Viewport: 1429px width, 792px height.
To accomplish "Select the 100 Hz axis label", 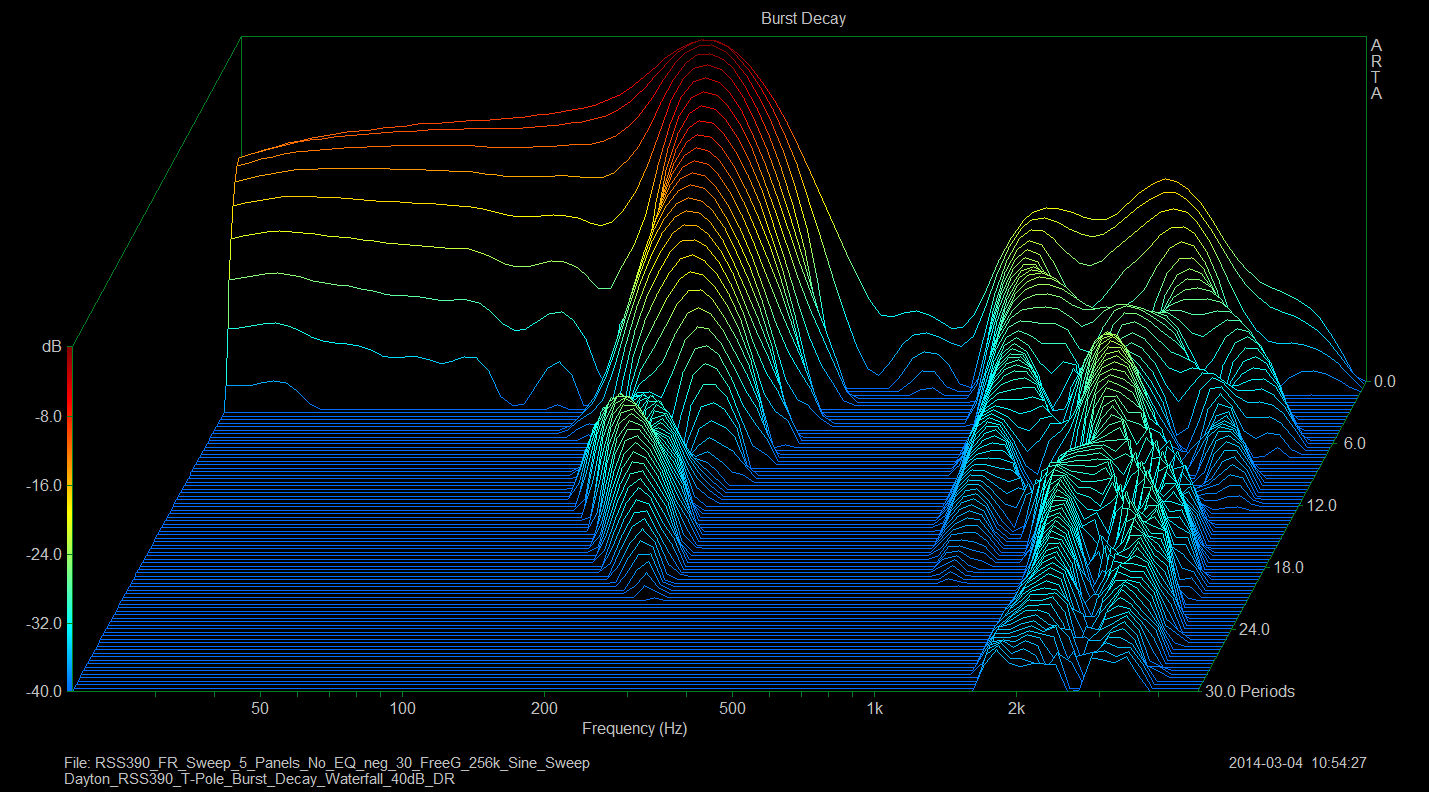I will pyautogui.click(x=403, y=709).
